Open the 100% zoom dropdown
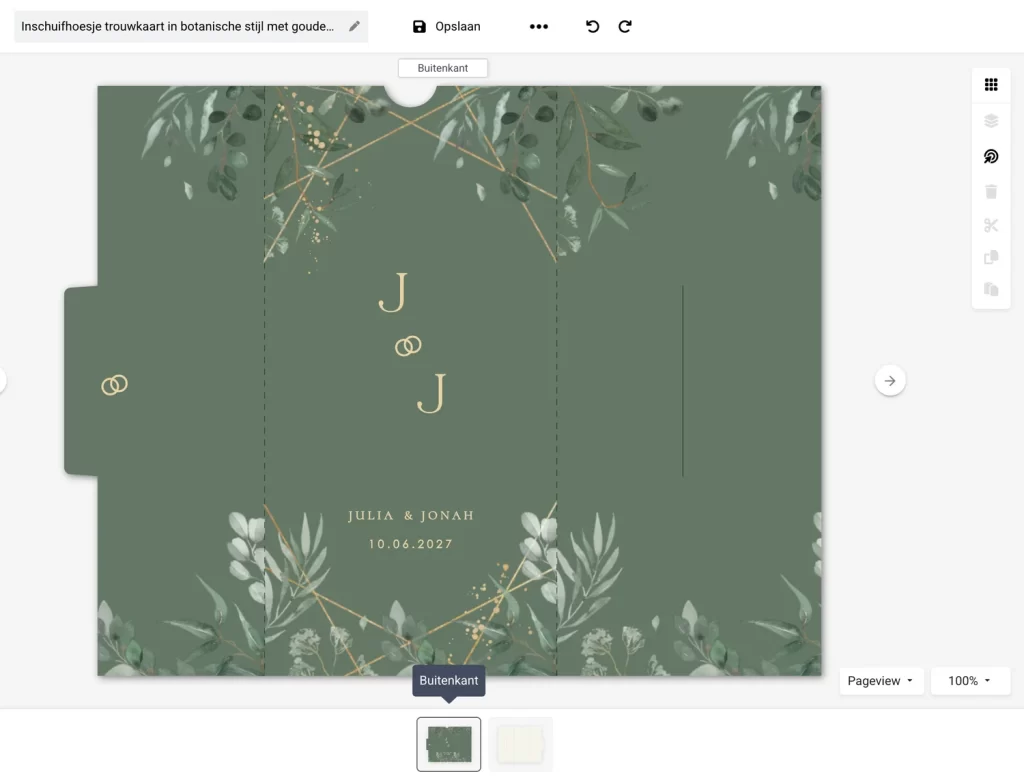 pos(970,681)
